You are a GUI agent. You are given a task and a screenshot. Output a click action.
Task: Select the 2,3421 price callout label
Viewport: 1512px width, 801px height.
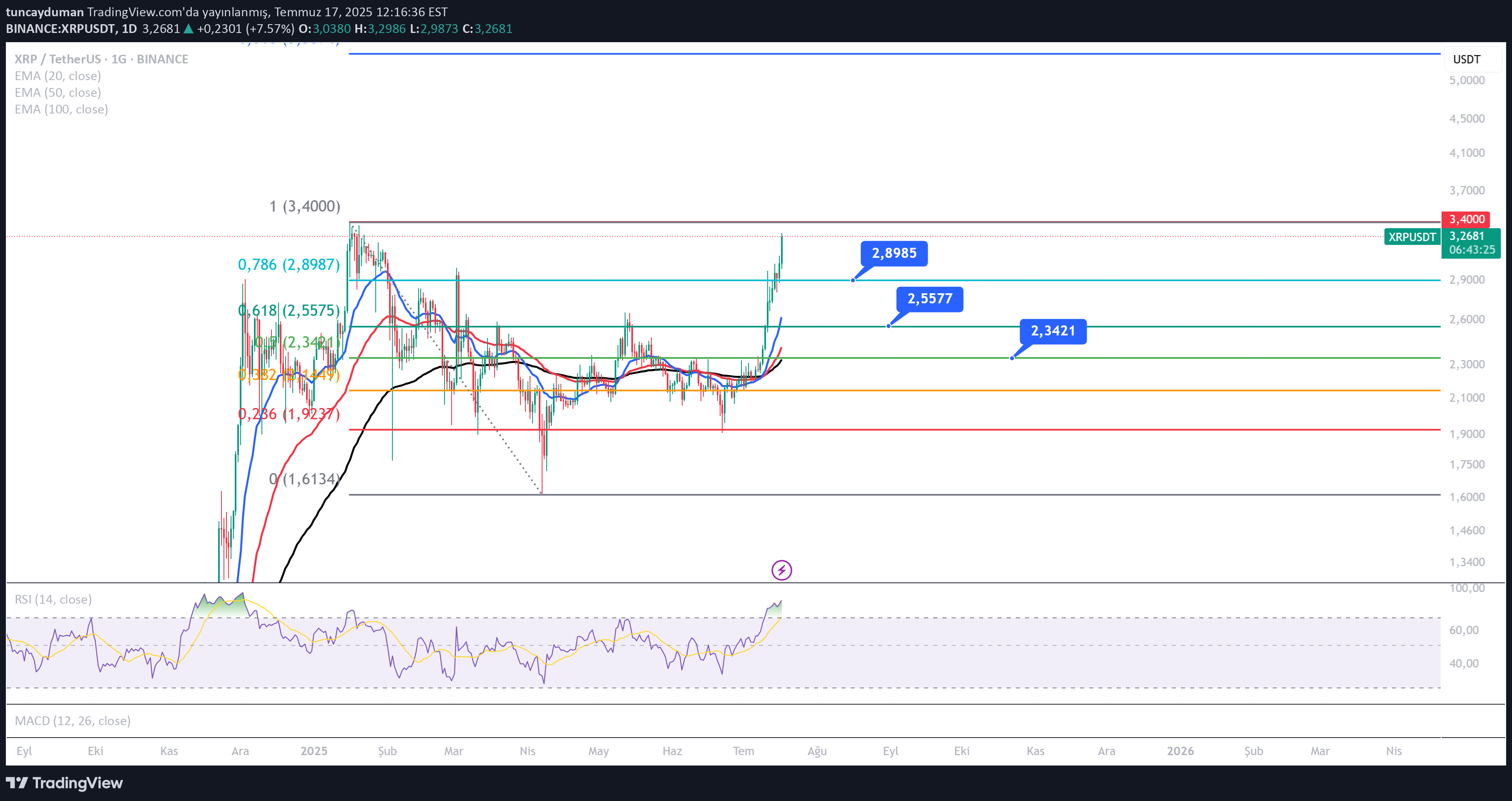1053,331
